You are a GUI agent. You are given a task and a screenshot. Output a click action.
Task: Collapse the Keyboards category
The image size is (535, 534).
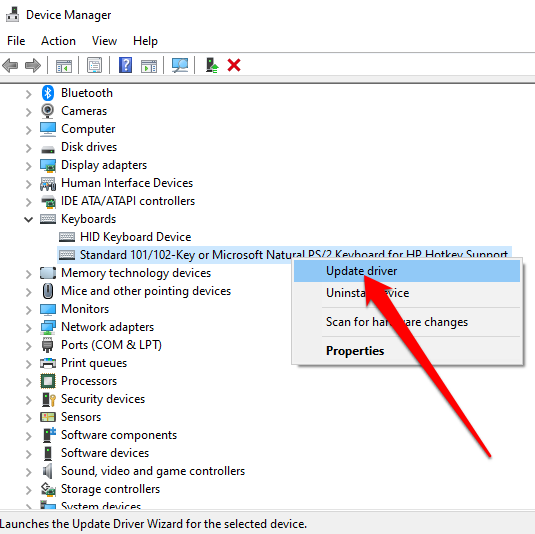click(x=29, y=219)
